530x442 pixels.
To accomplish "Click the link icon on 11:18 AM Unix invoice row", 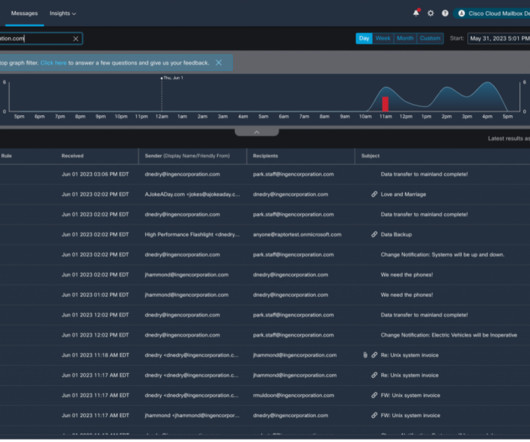I will click(374, 355).
